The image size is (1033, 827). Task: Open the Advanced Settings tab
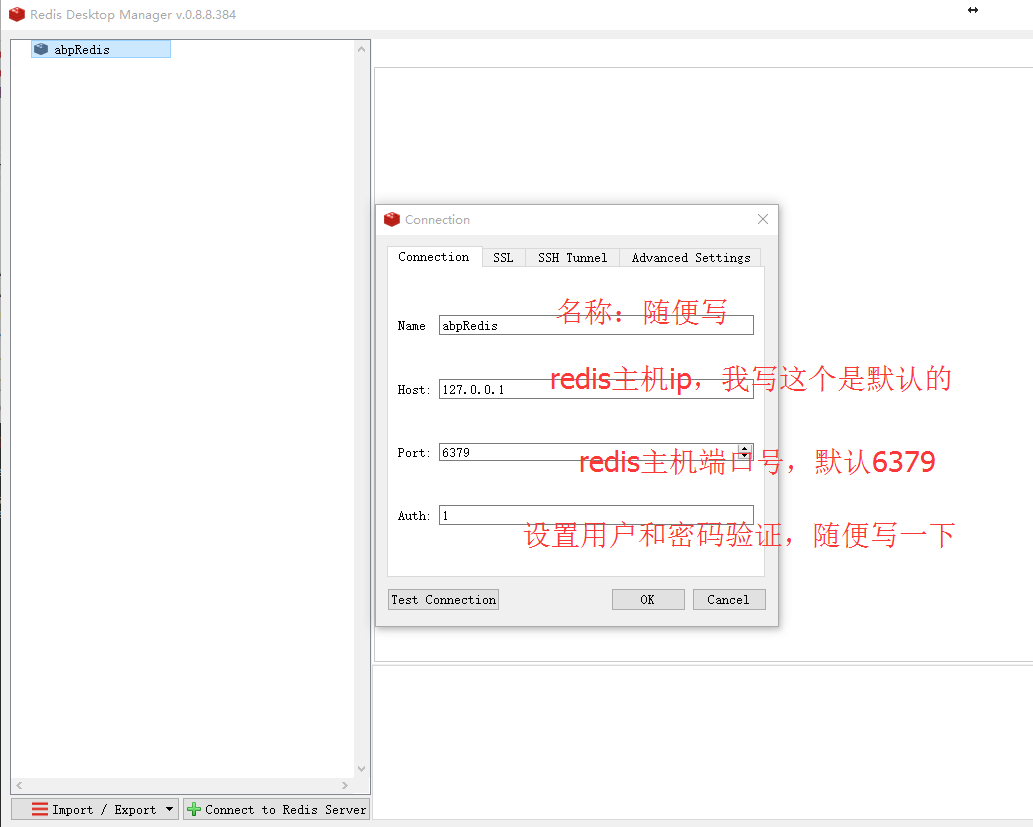click(690, 258)
